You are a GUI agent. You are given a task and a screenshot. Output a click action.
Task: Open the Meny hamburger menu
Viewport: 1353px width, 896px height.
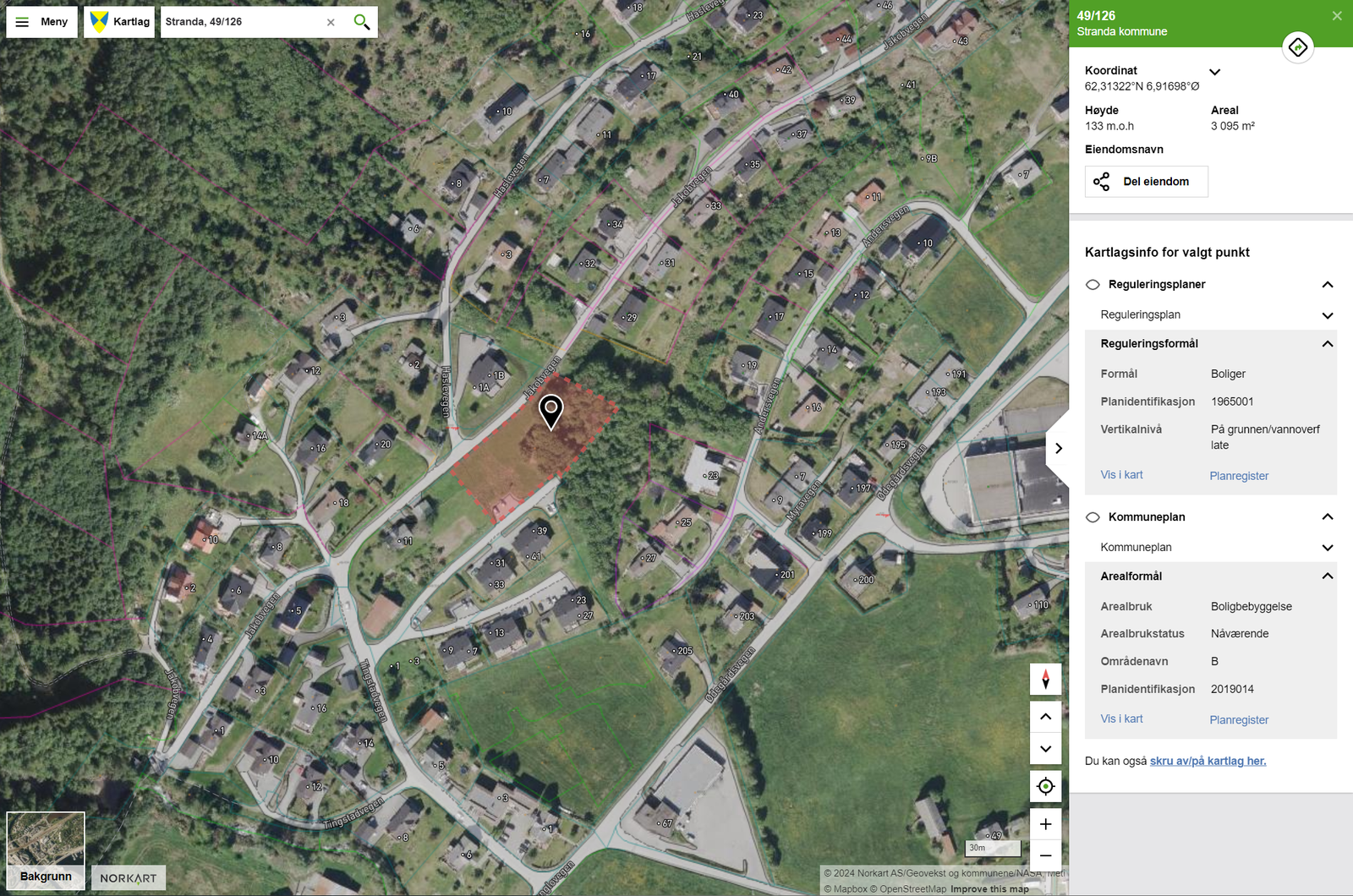point(41,22)
